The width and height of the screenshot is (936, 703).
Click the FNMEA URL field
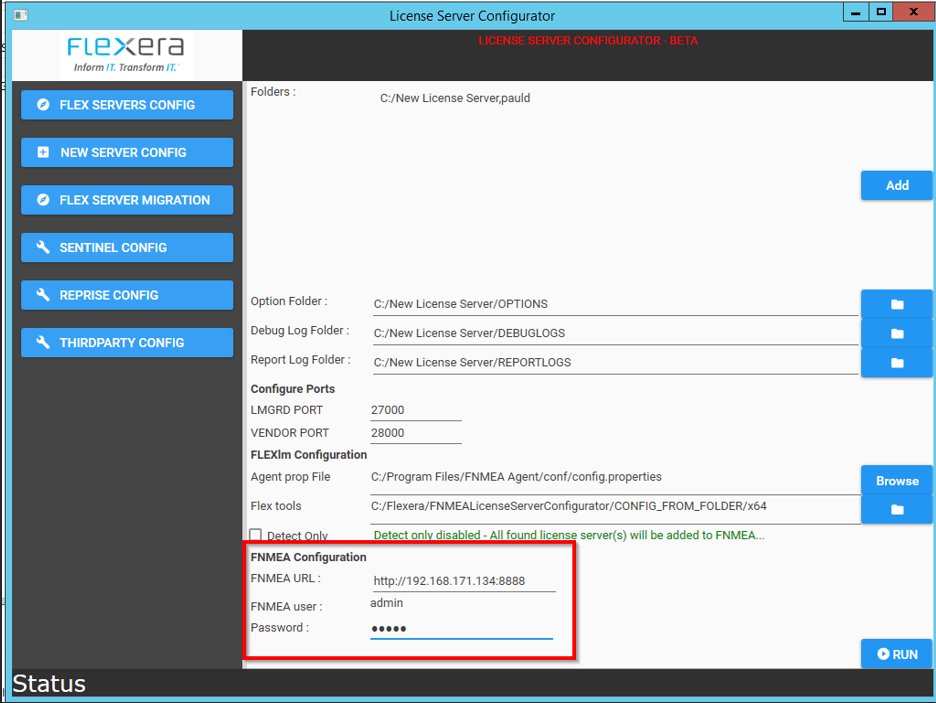[x=464, y=581]
